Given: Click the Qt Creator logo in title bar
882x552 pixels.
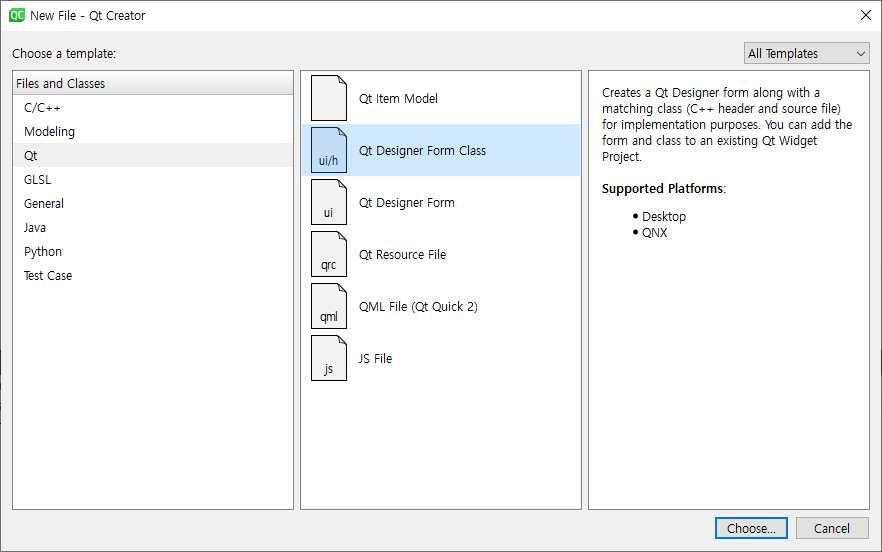Looking at the screenshot, I should (17, 15).
